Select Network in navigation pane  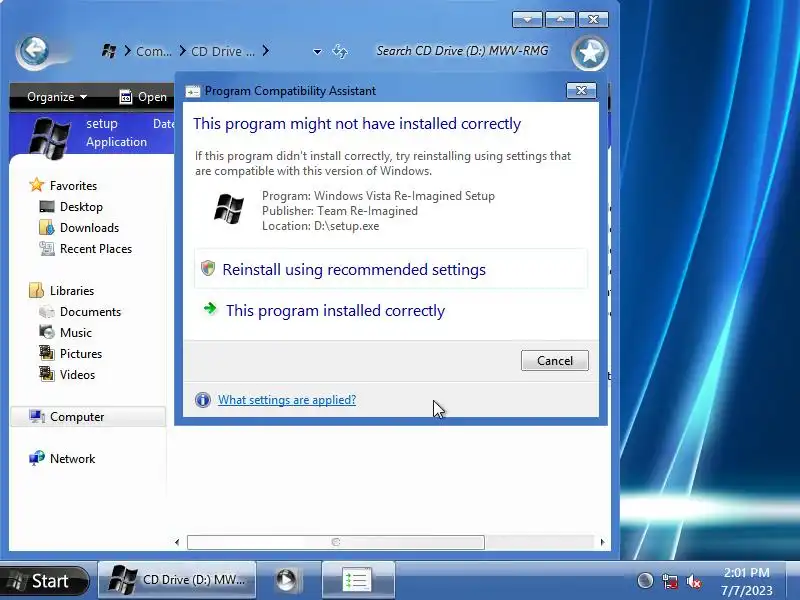tap(72, 459)
